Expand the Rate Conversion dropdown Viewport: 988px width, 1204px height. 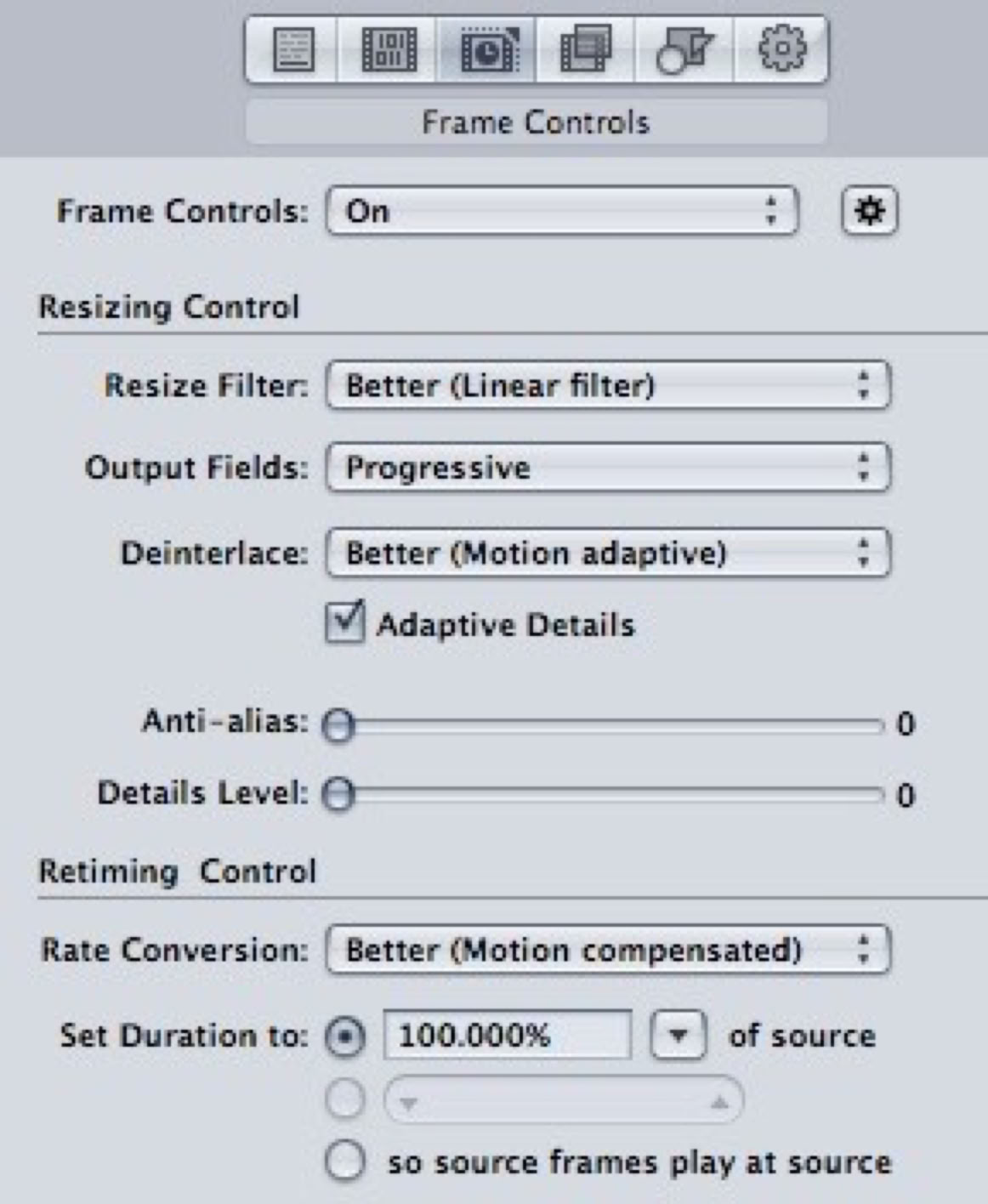tap(607, 950)
